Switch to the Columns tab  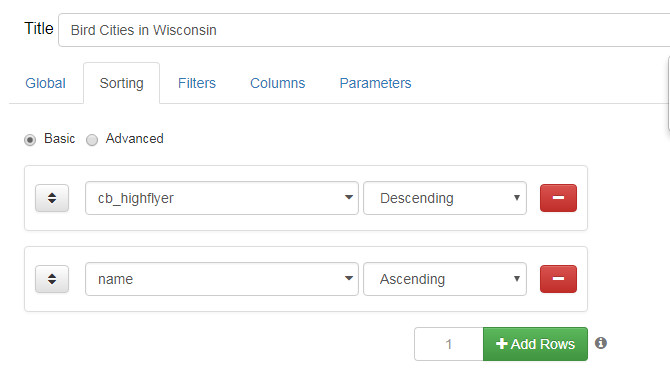(x=277, y=83)
